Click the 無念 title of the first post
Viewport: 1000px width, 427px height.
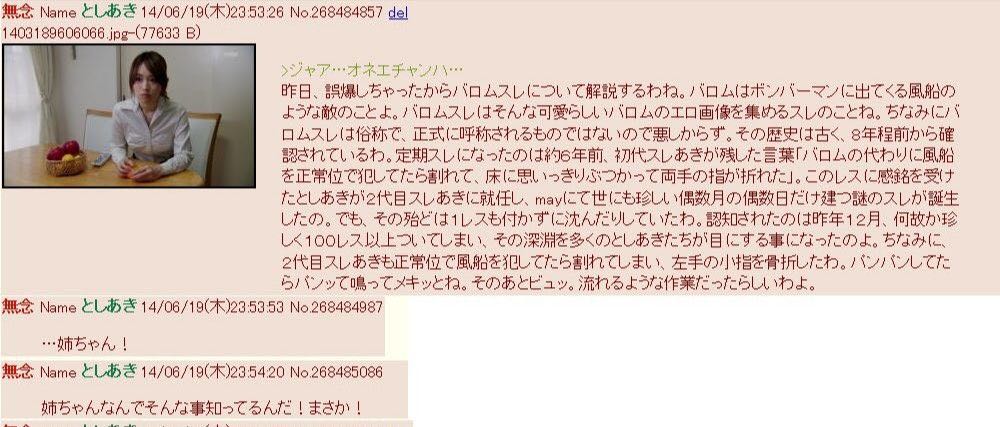coord(18,11)
